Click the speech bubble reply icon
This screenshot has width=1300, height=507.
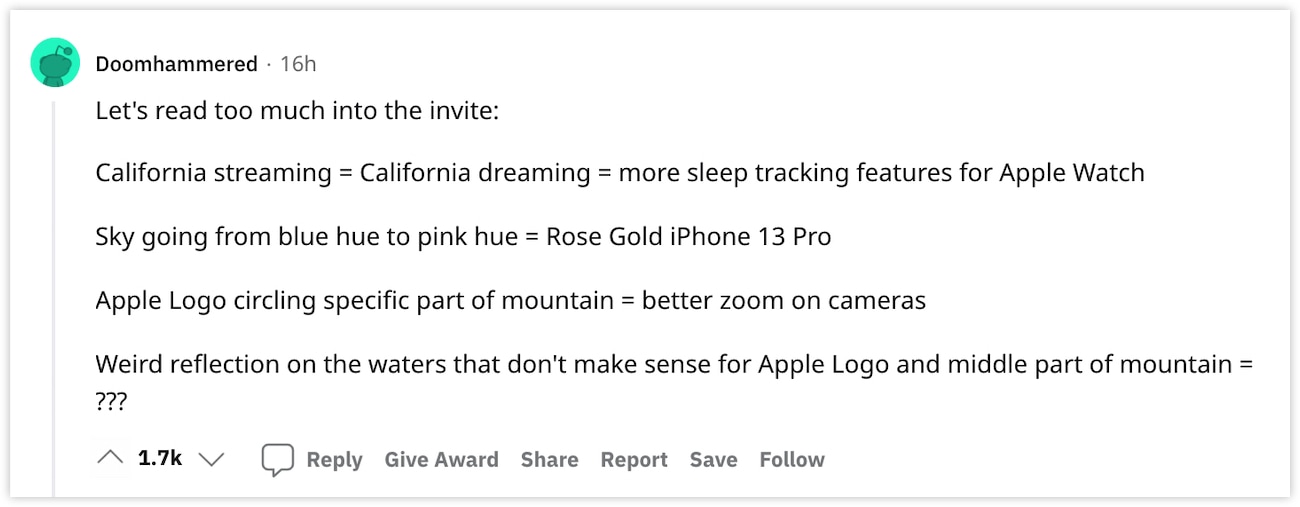pyautogui.click(x=277, y=459)
